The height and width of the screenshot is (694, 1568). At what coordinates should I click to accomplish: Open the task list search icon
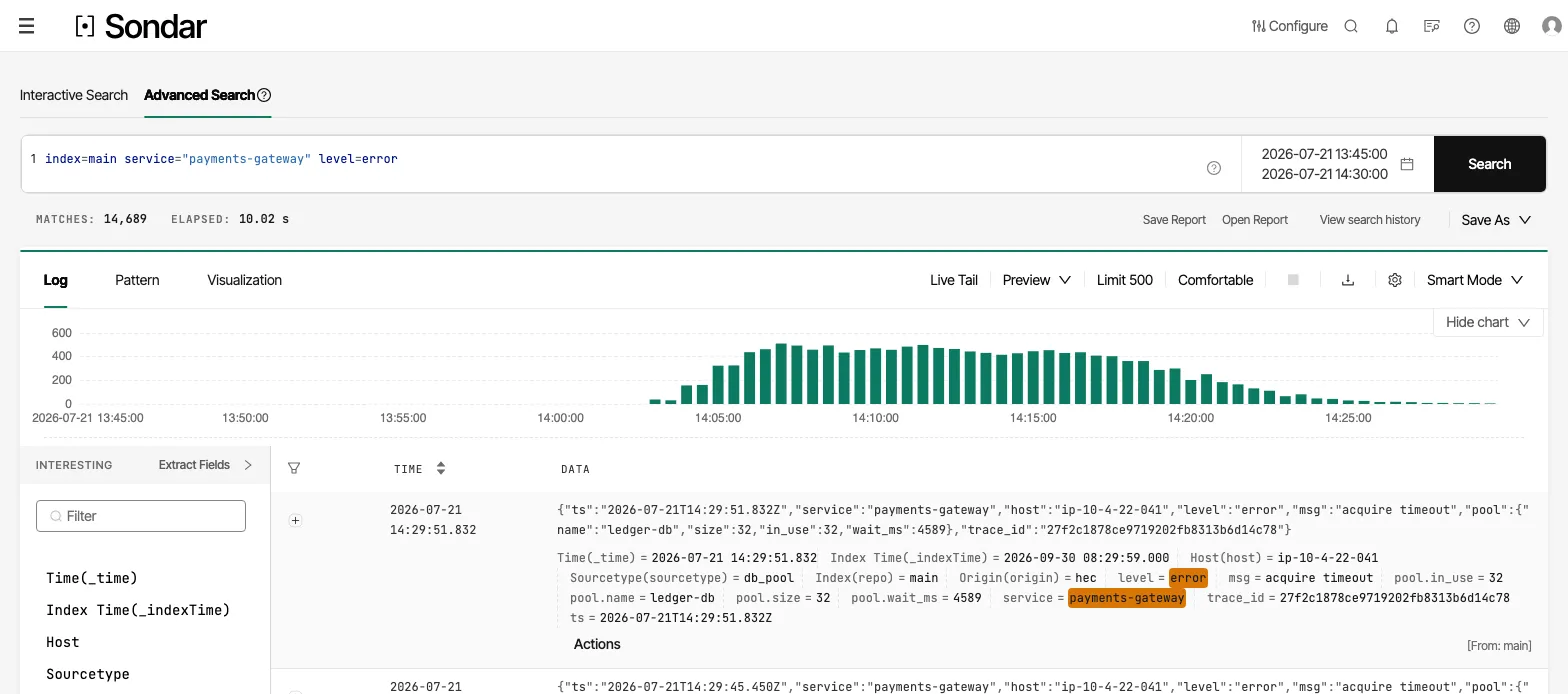point(1432,26)
